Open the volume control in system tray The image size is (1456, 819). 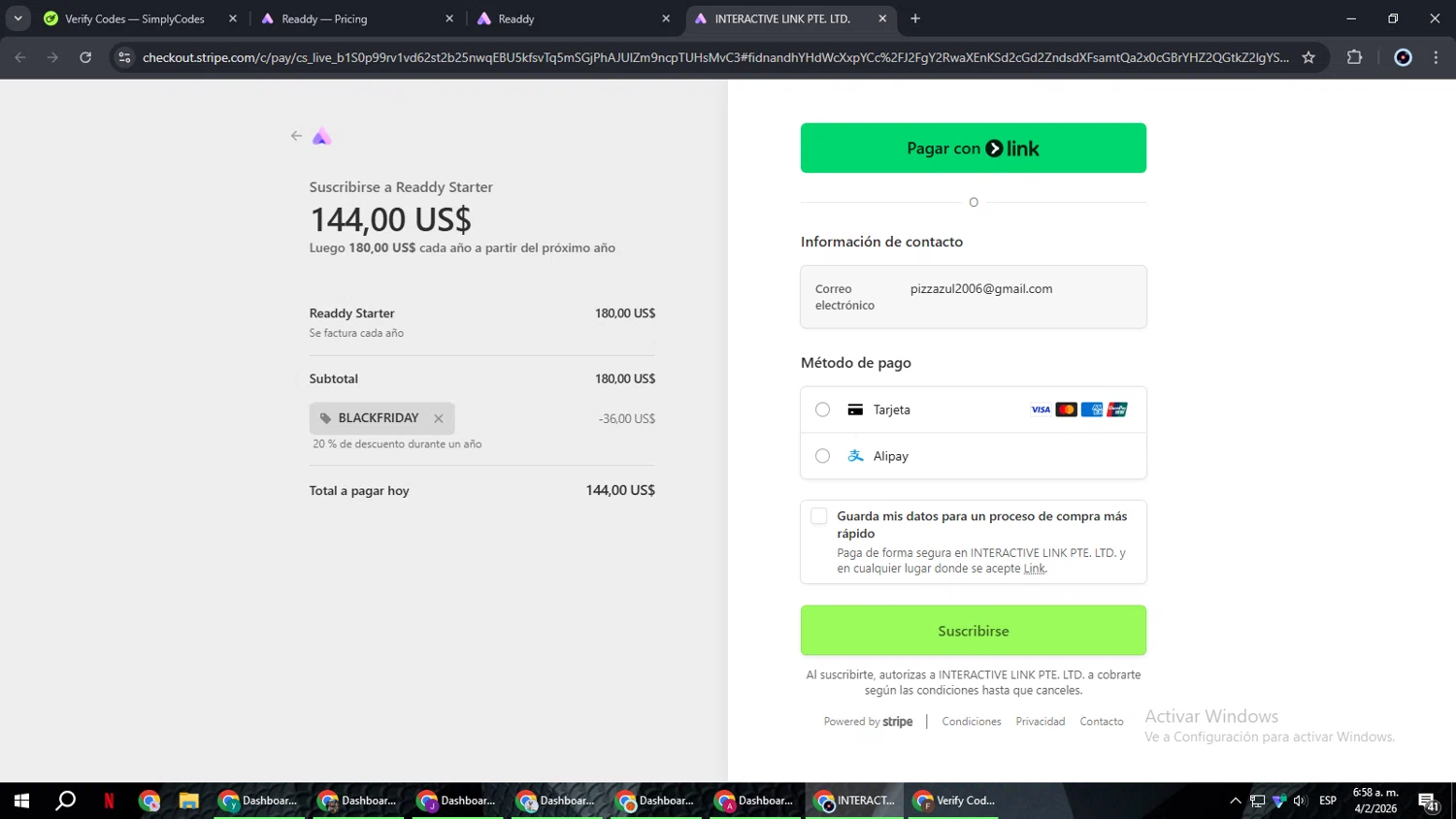1300,801
